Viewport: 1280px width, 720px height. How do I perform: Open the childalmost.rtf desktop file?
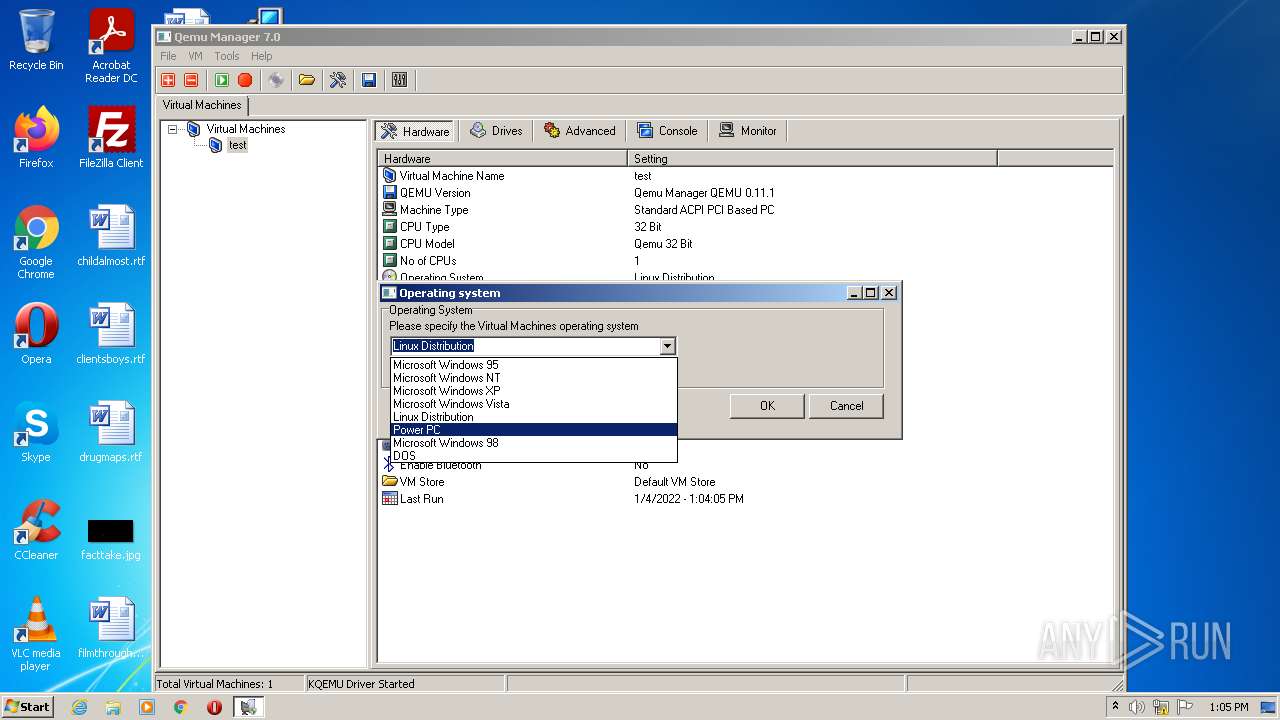pyautogui.click(x=111, y=236)
